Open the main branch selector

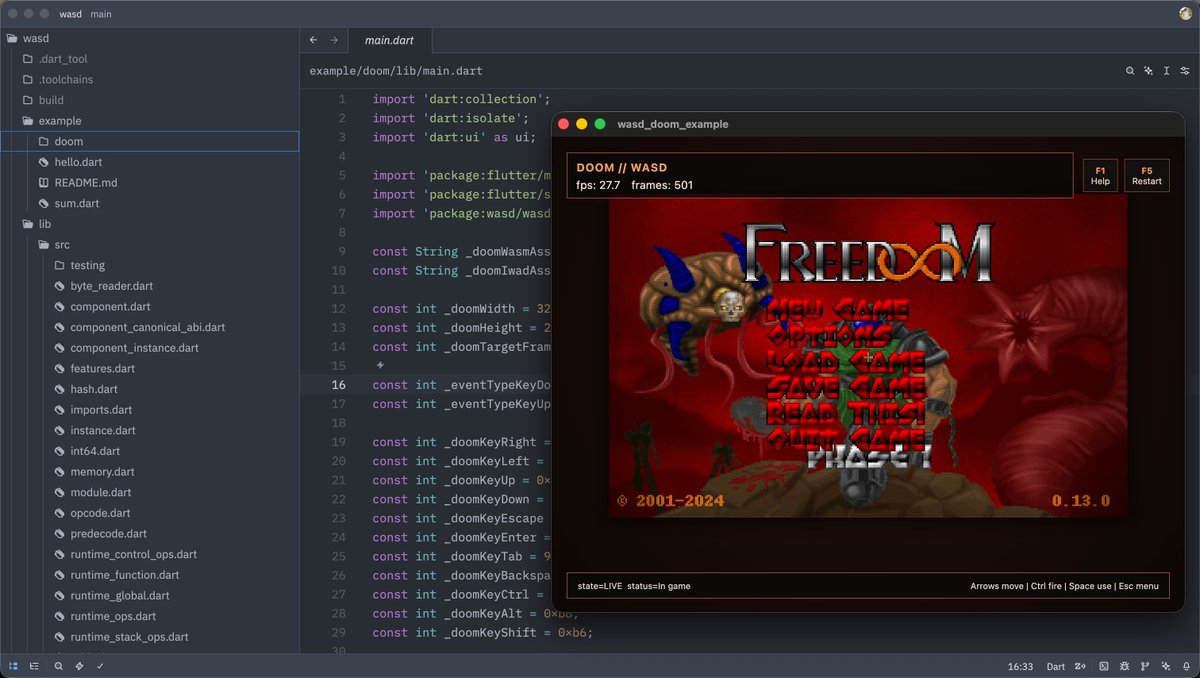101,14
